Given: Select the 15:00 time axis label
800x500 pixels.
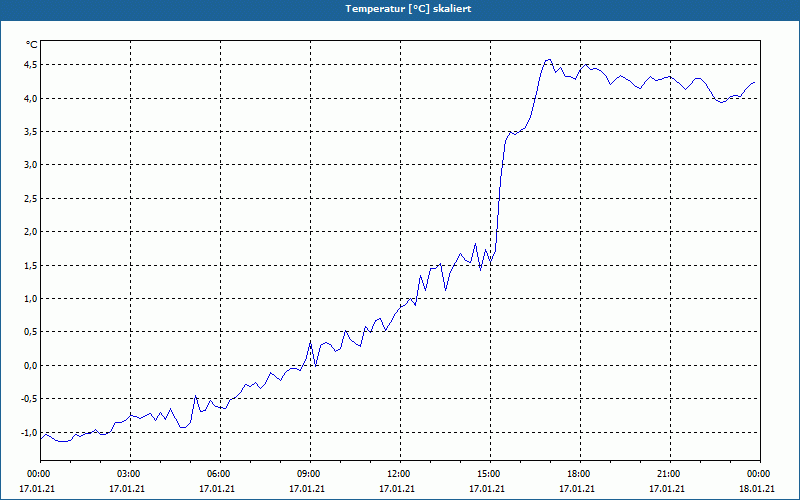Looking at the screenshot, I should [x=490, y=474].
